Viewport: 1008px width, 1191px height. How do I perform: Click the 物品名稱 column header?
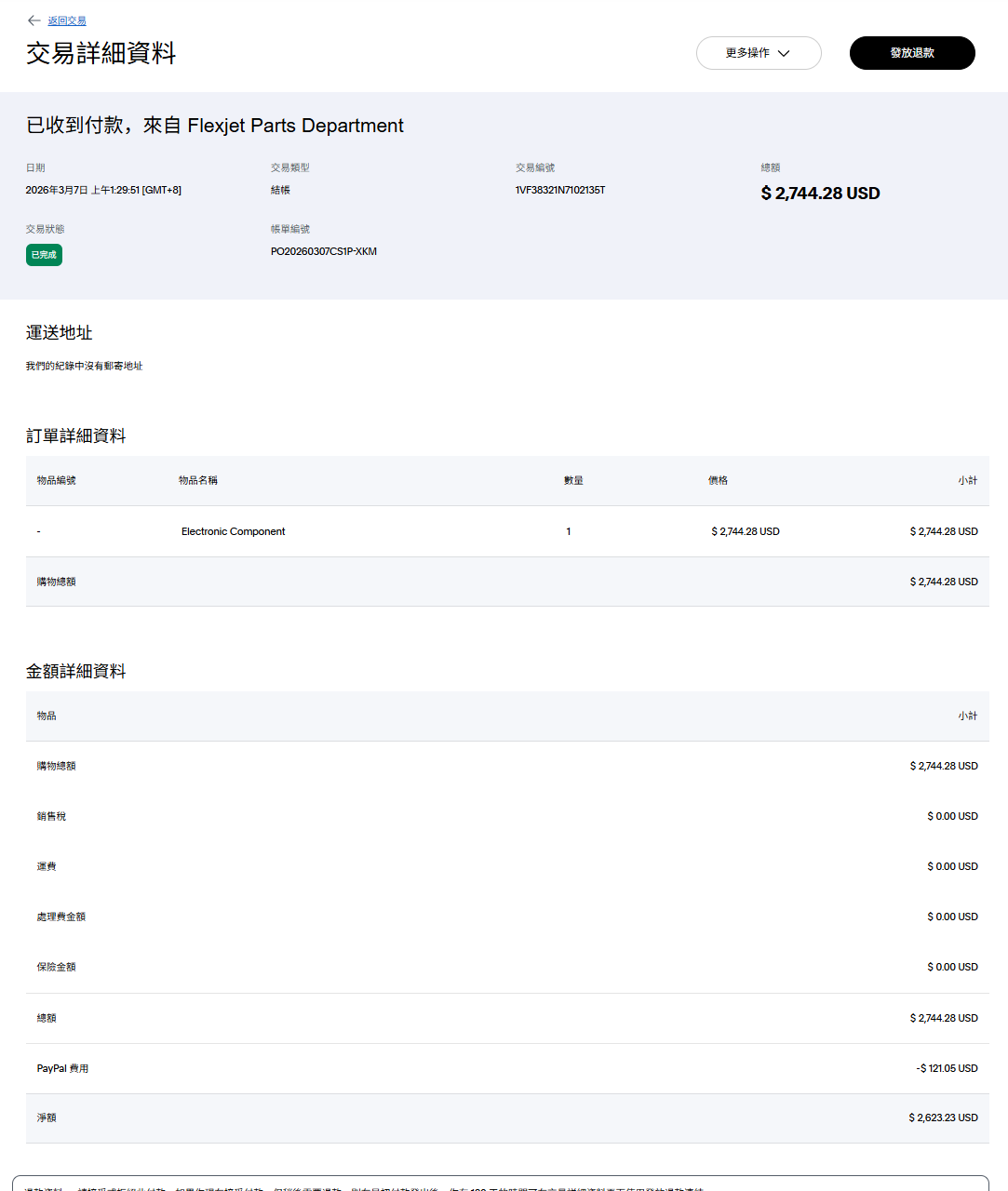point(198,480)
